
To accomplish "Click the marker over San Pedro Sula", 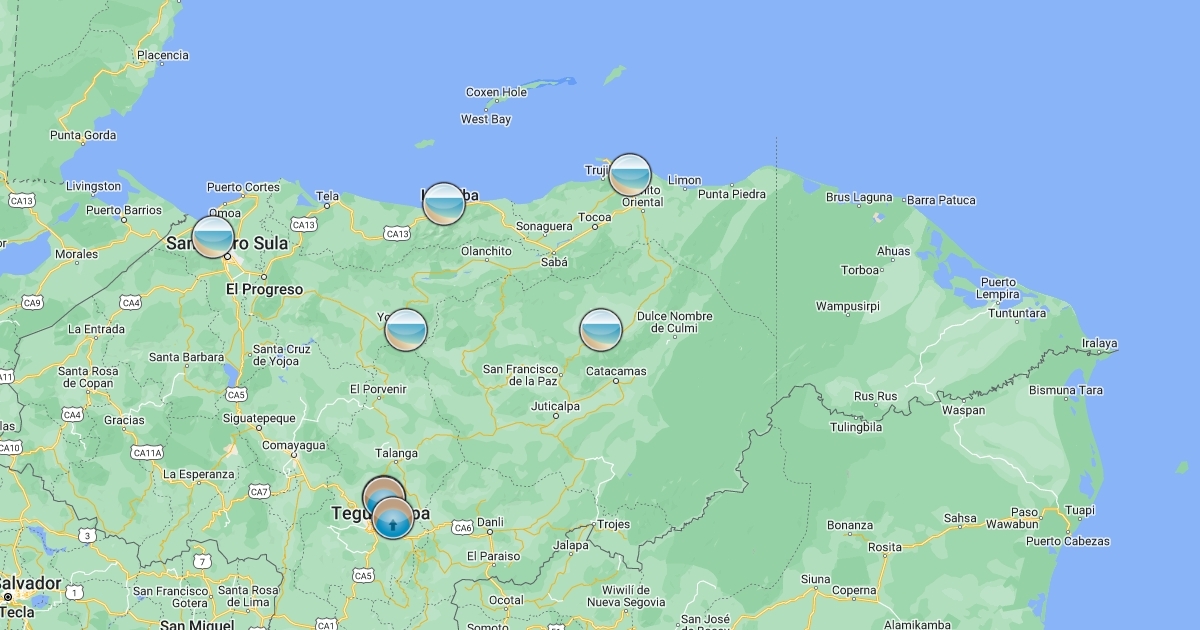I will (213, 237).
